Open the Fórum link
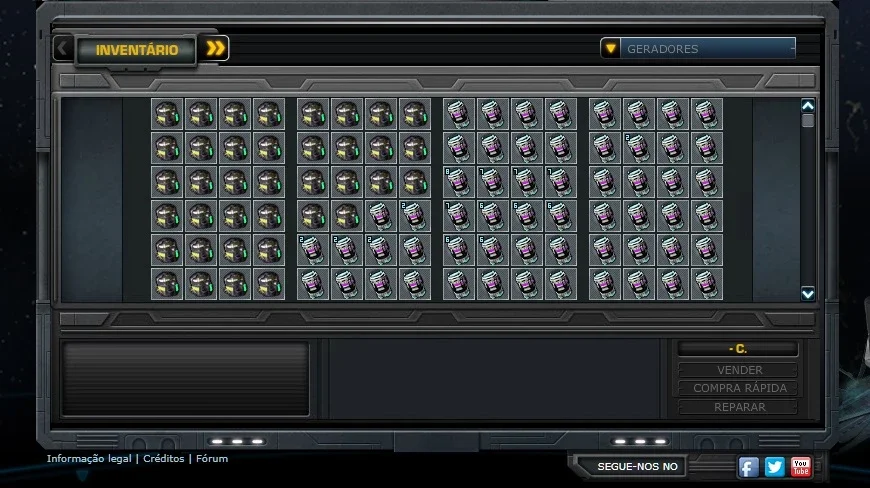This screenshot has height=488, width=870. tap(212, 459)
